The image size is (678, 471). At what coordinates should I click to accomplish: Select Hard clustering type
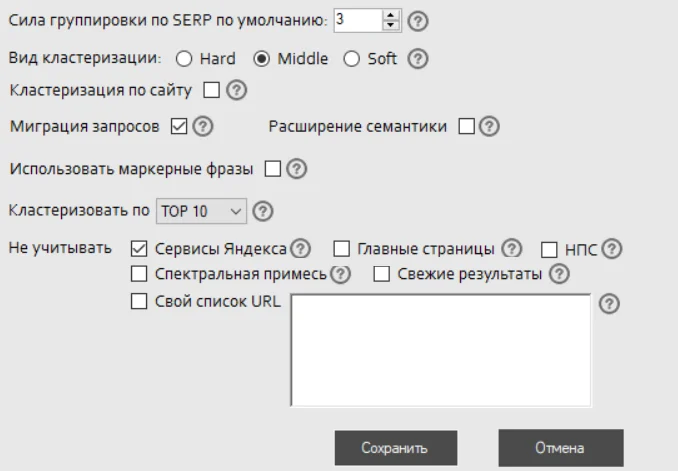183,59
